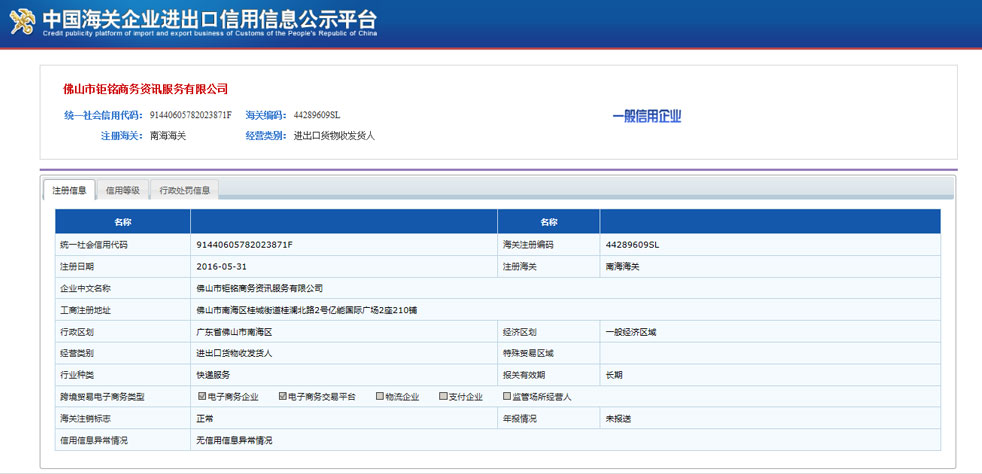Click the China Customs key logo icon
This screenshot has height=474, width=982.
coord(23,22)
